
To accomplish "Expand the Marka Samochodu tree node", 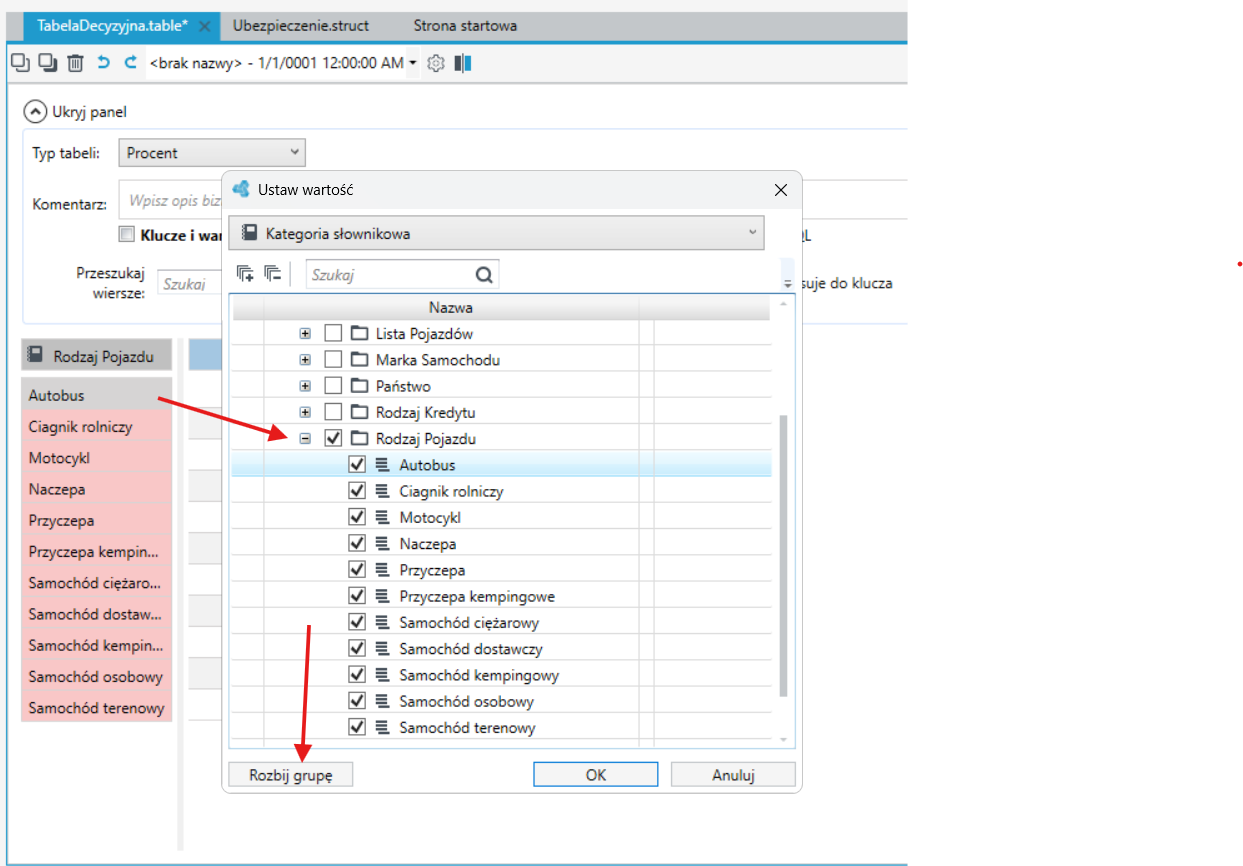I will [305, 360].
